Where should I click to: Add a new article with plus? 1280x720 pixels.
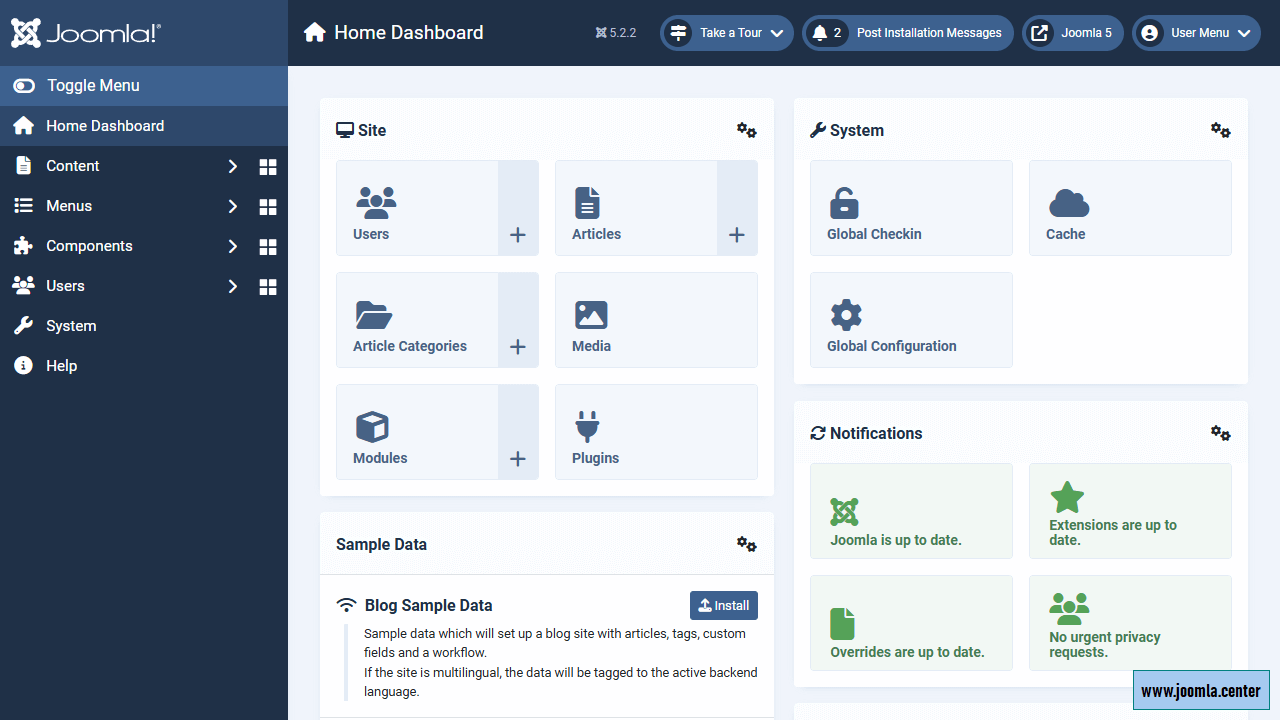point(737,208)
